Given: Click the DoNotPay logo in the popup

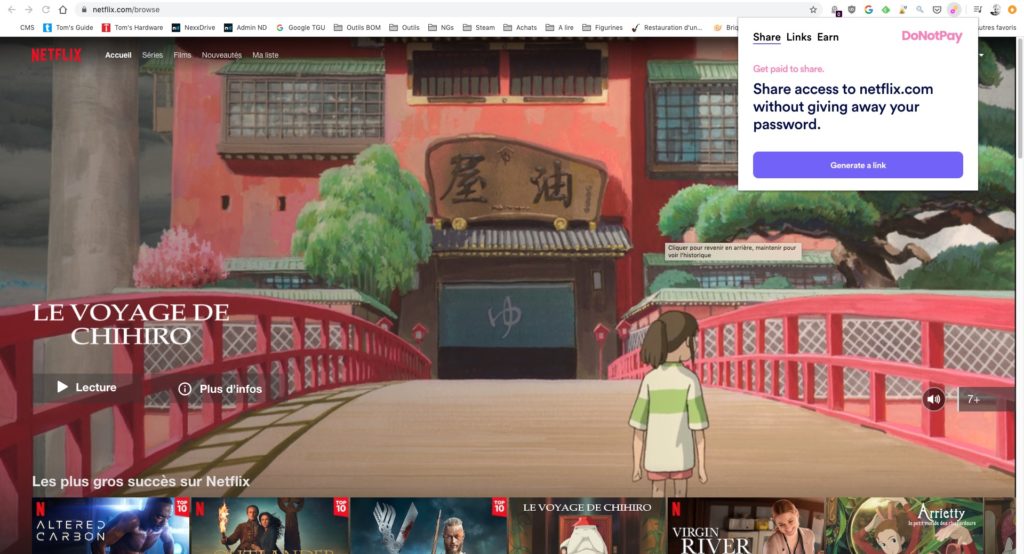Looking at the screenshot, I should click(x=932, y=37).
